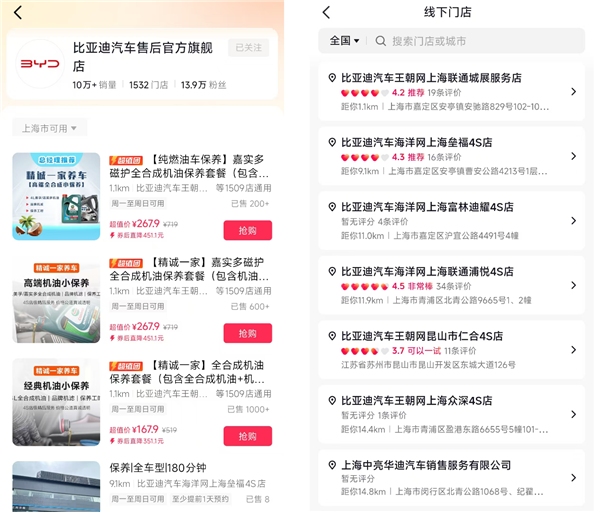The width and height of the screenshot is (600, 512).
Task: Open the 1532 门店 store list link
Action: pyautogui.click(x=148, y=85)
